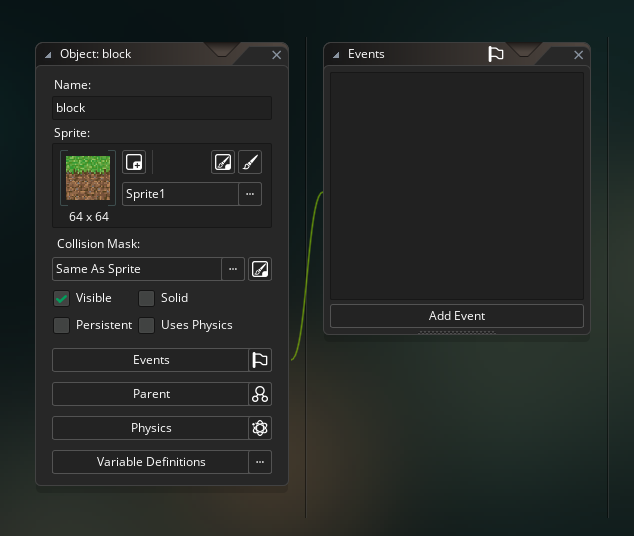Image resolution: width=634 pixels, height=536 pixels.
Task: Click the resize grip below Add Event
Action: click(457, 332)
